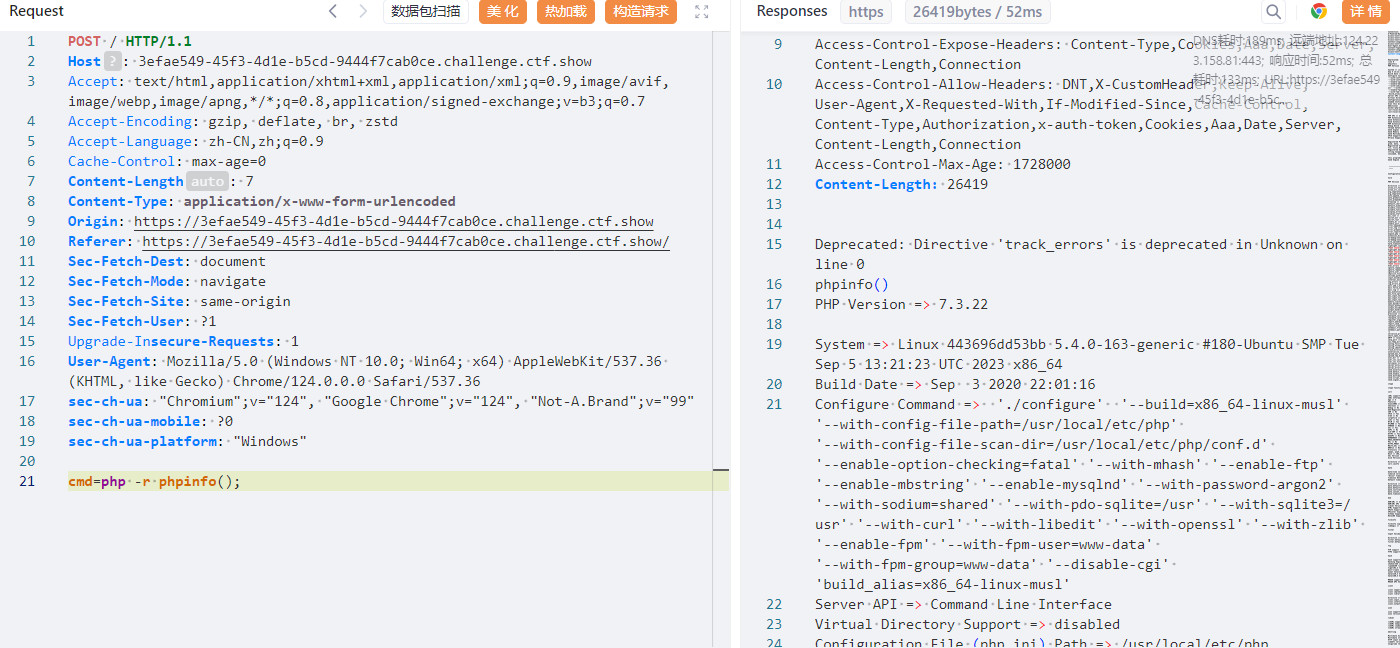This screenshot has width=1400, height=648.
Task: Open the Referer URL link on line 10
Action: click(406, 241)
